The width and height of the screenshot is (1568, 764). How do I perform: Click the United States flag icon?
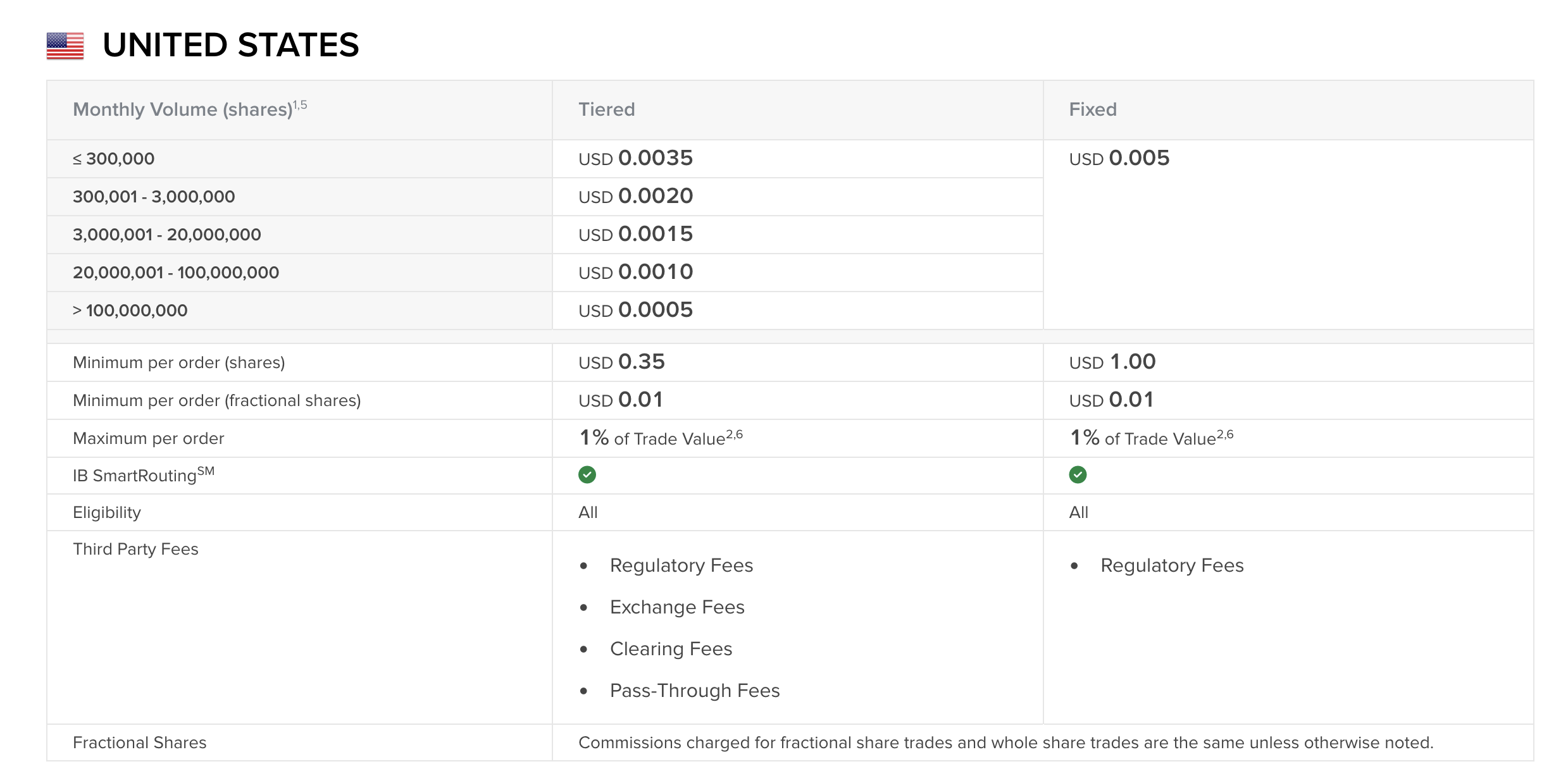[65, 46]
